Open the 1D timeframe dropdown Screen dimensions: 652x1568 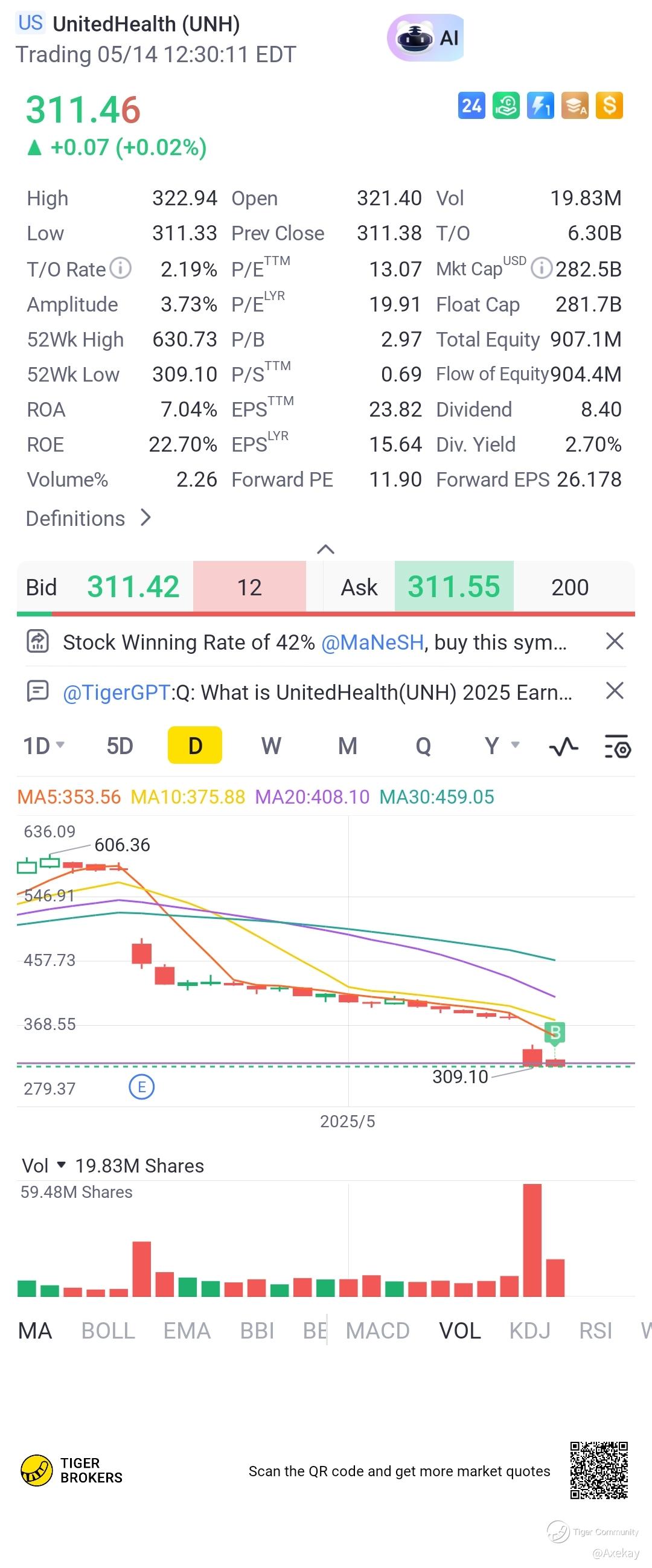[44, 746]
